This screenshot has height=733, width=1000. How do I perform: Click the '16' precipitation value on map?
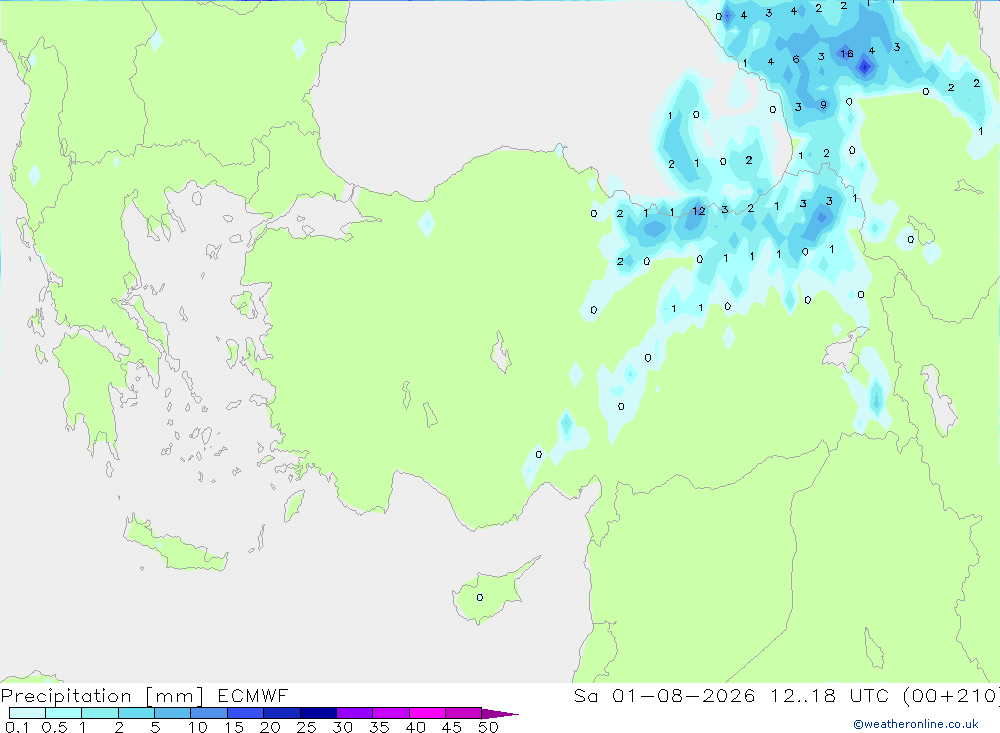pos(846,54)
